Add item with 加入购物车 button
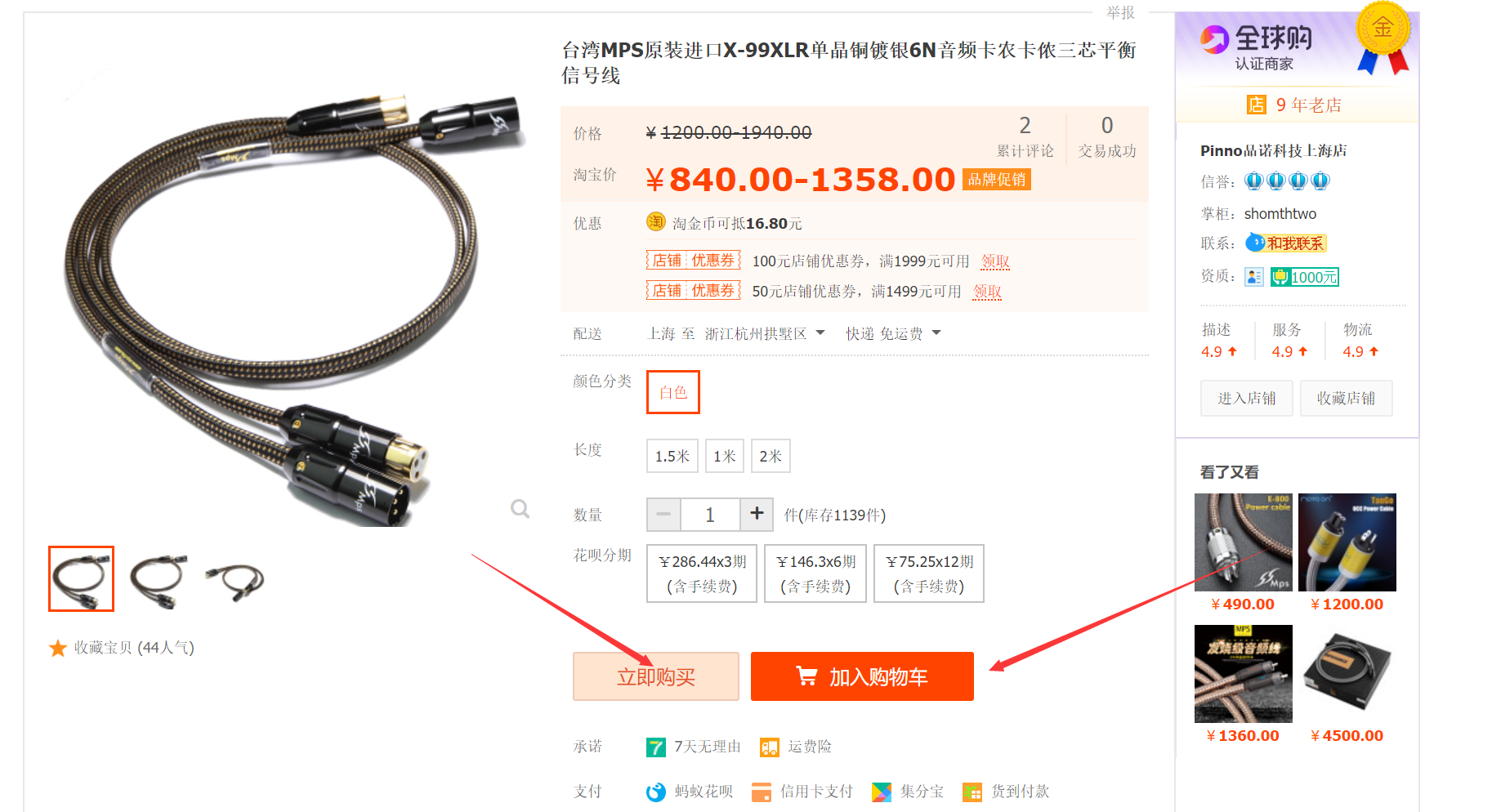 tap(862, 676)
